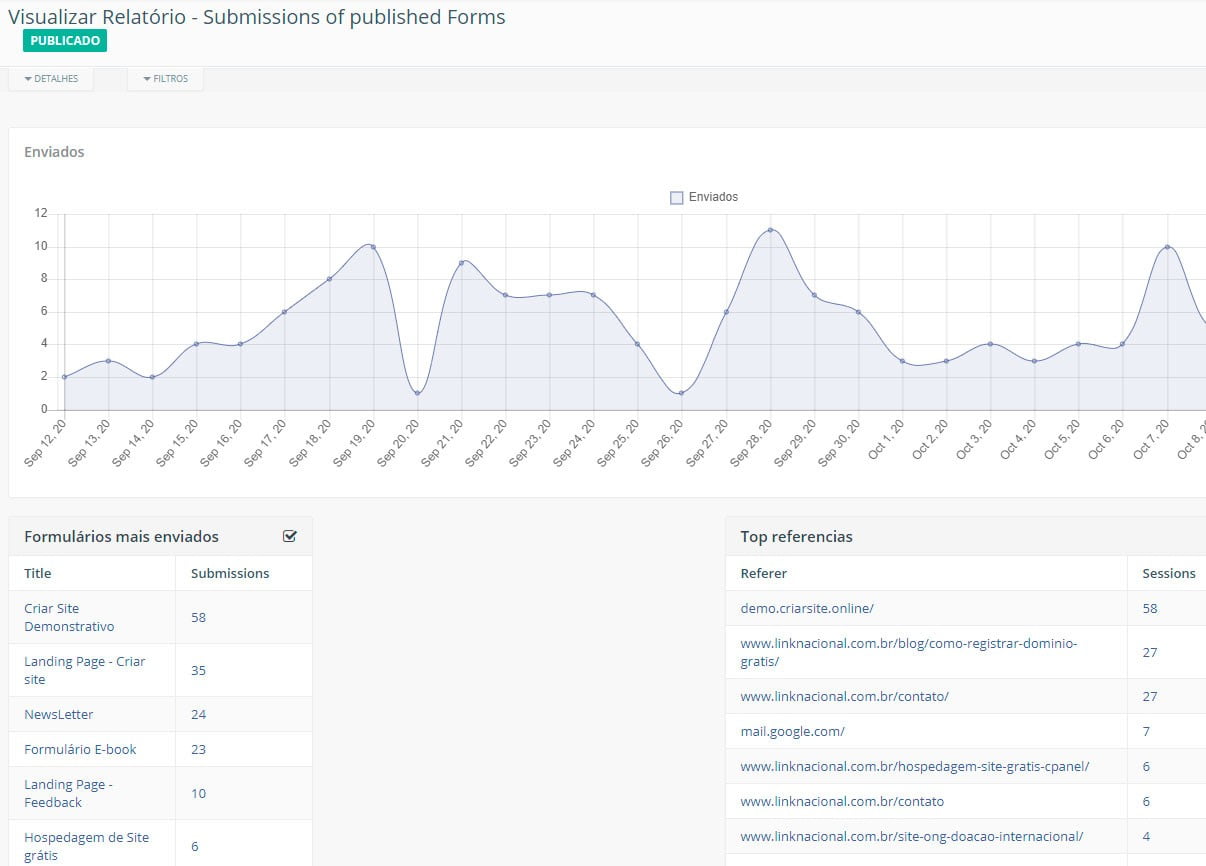
Task: Toggle the Enviados legend swatch
Action: tap(676, 198)
